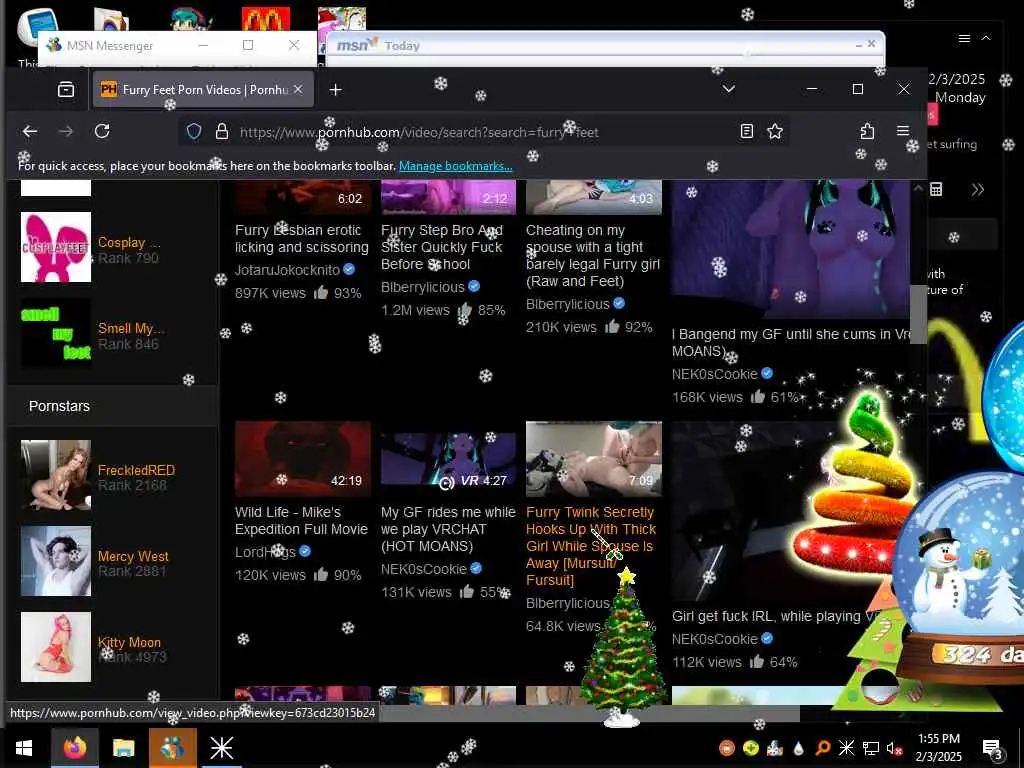Click the green plus tray icon
The height and width of the screenshot is (768, 1024).
(751, 748)
